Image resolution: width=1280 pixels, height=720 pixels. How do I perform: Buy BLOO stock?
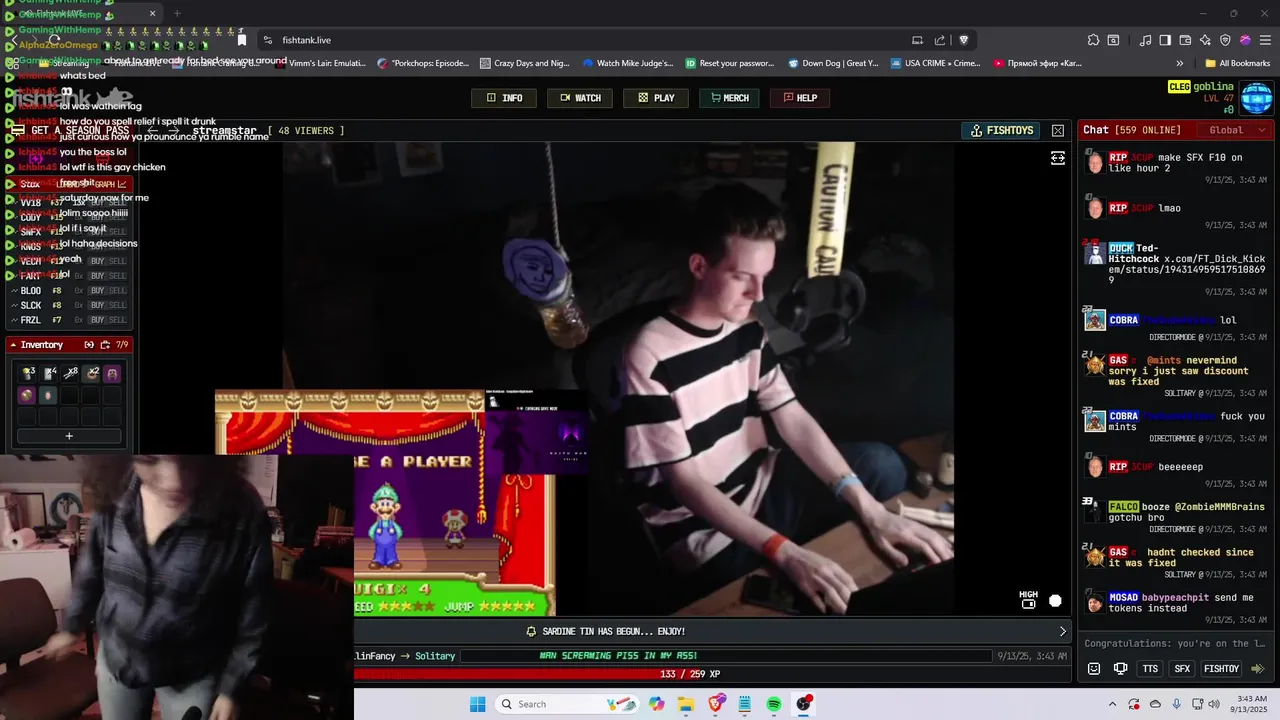pyautogui.click(x=97, y=291)
